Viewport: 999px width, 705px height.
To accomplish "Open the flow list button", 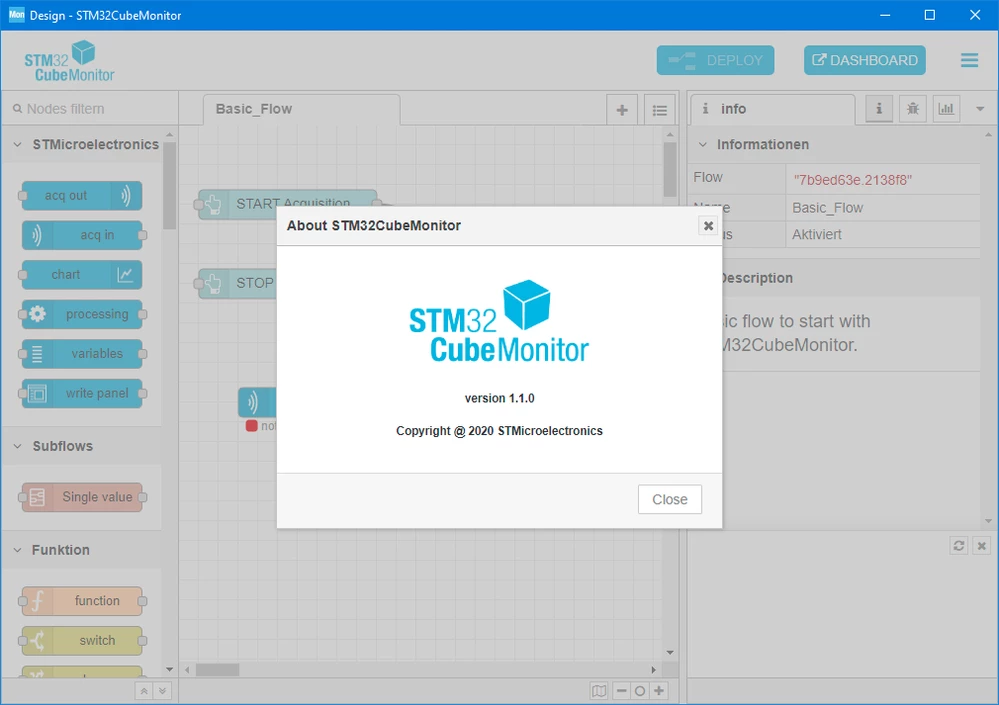I will pos(659,110).
